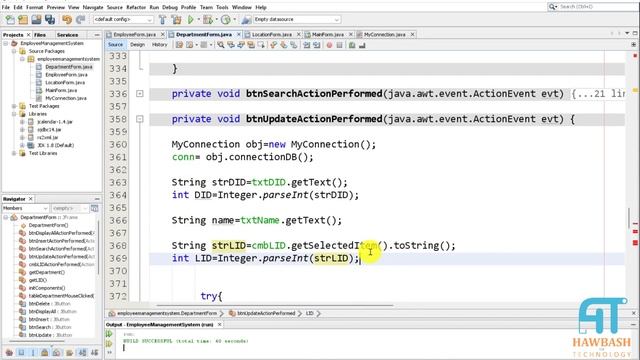
Task: Toggle Sort by Source in navigator
Action: tap(95, 352)
